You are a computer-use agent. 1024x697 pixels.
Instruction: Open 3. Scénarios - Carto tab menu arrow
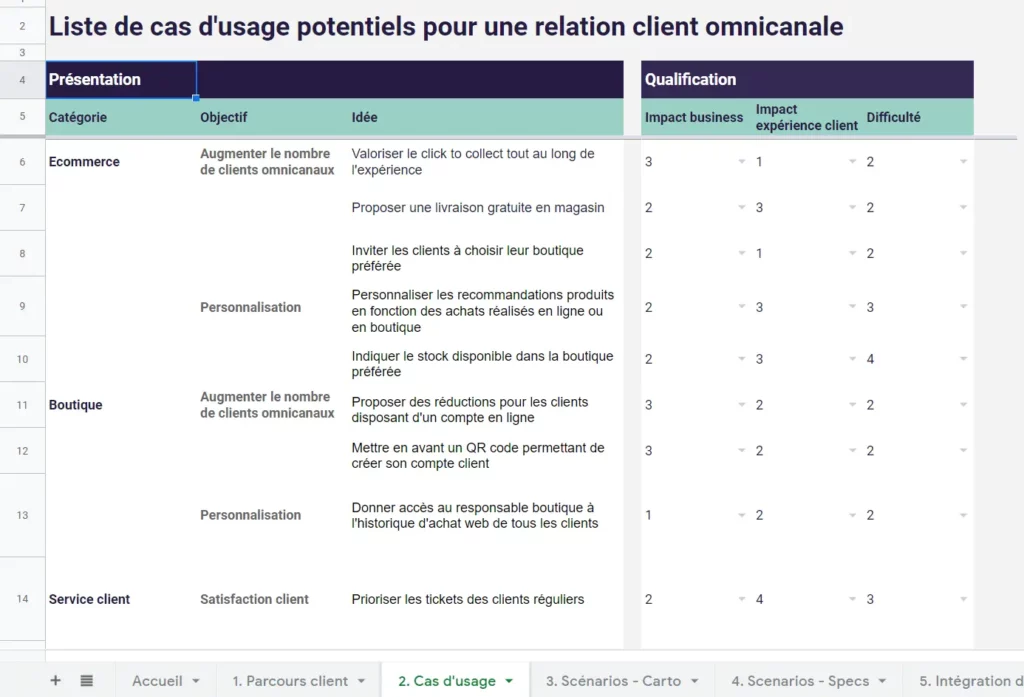click(x=694, y=681)
